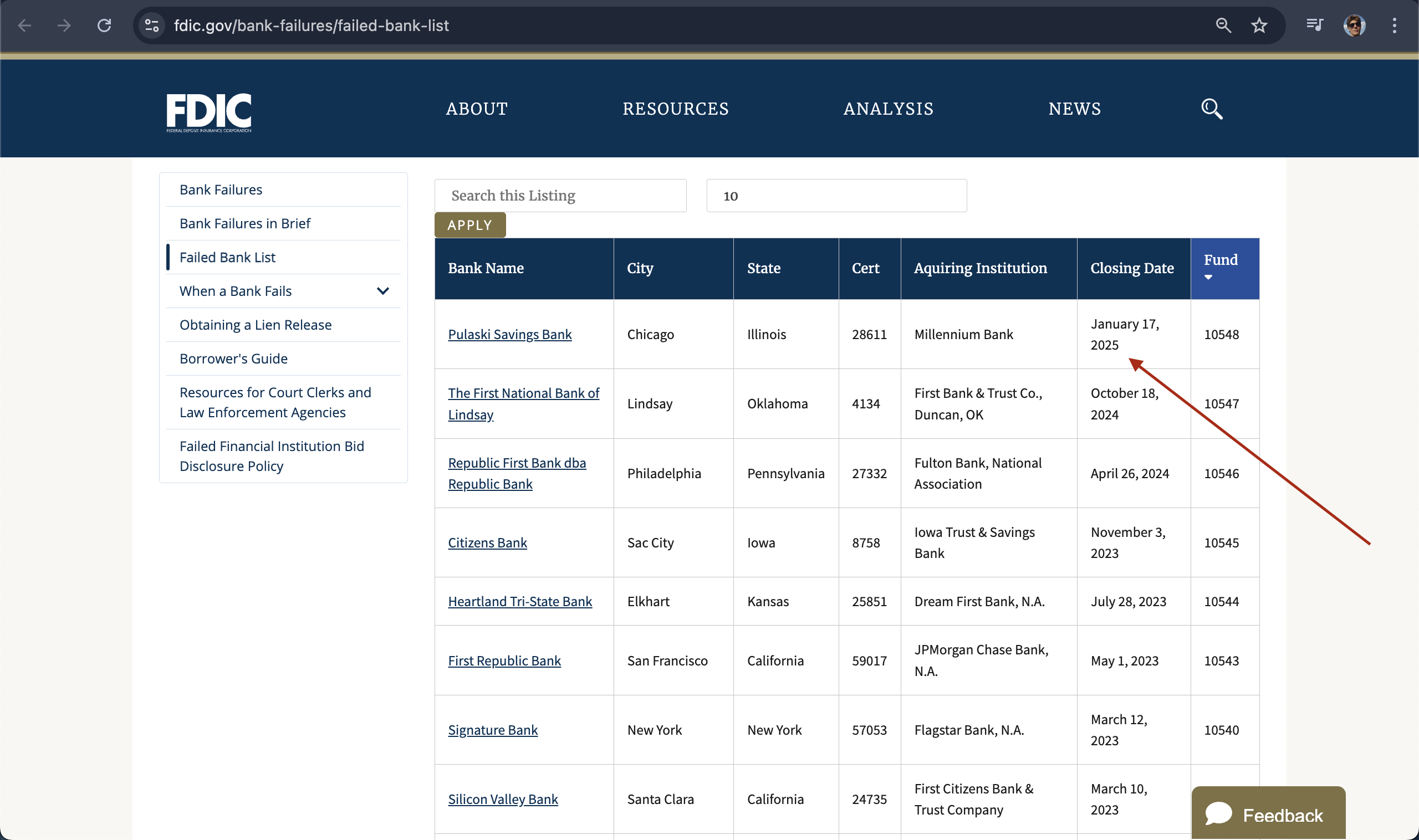This screenshot has width=1419, height=840.
Task: Open the site search magnifier in FDIC header
Action: (1212, 109)
